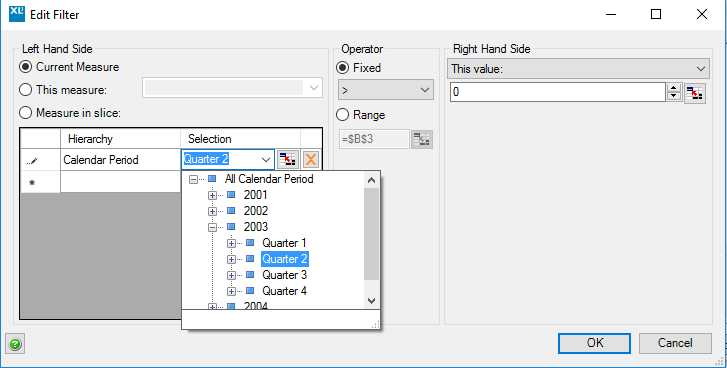Select the Fixed operator radio button
727x368 pixels.
pyautogui.click(x=342, y=68)
